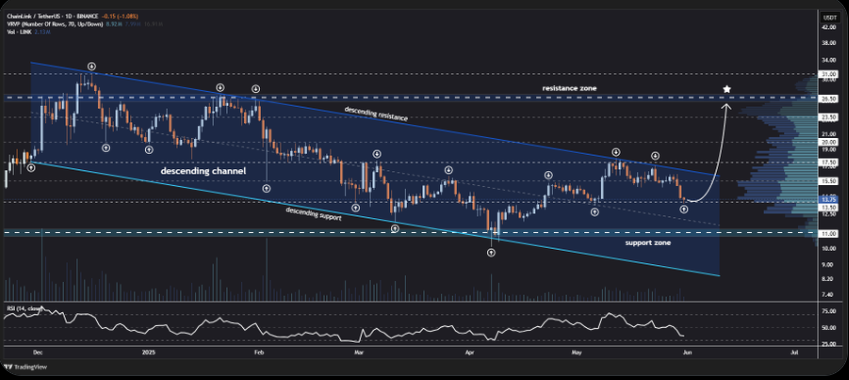The width and height of the screenshot is (849, 380).
Task: Click the May label on time axis
Action: 576,353
